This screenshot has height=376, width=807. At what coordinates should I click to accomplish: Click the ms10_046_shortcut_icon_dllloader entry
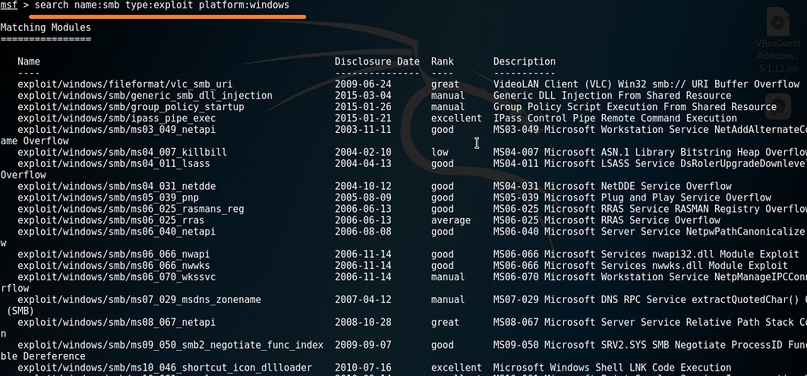pos(165,368)
